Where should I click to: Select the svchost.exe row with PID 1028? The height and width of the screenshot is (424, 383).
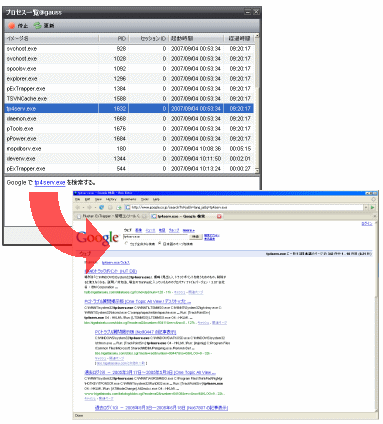(129, 59)
